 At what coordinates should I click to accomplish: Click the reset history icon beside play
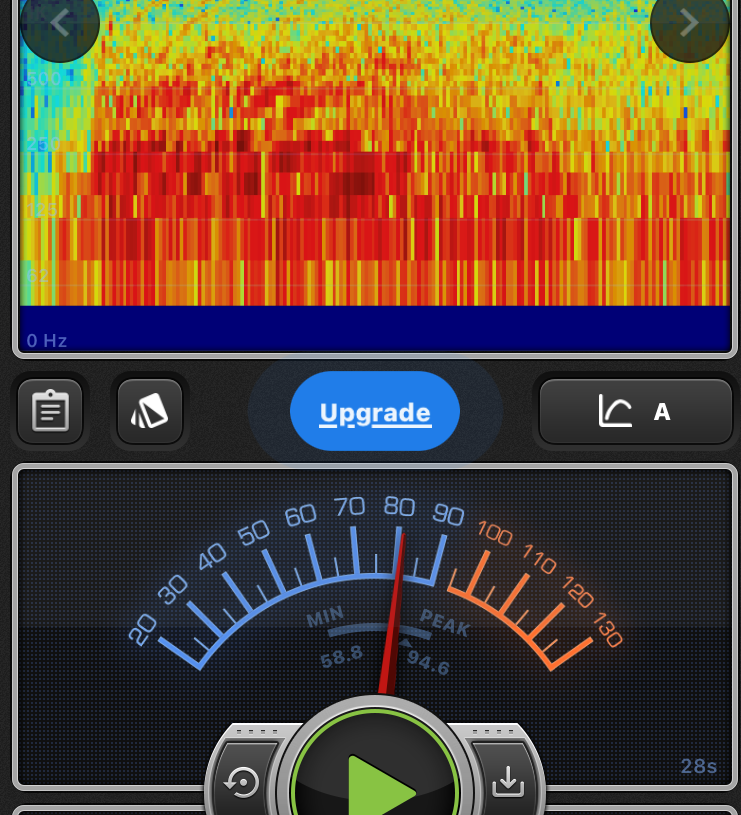(243, 782)
